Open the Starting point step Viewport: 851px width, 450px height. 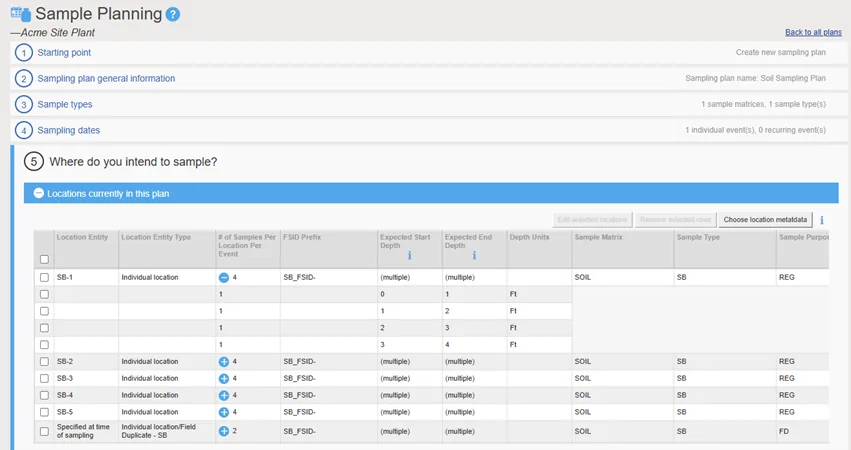click(64, 53)
